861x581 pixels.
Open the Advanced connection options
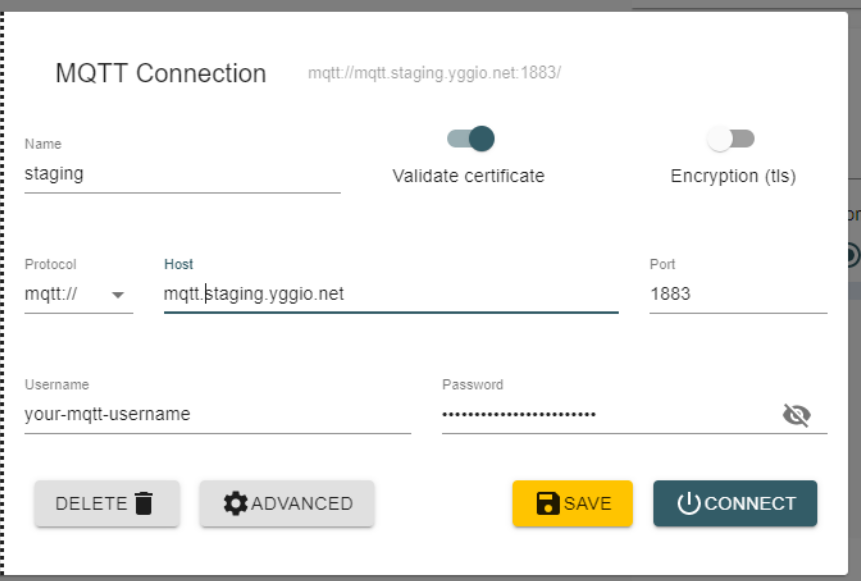pos(287,503)
